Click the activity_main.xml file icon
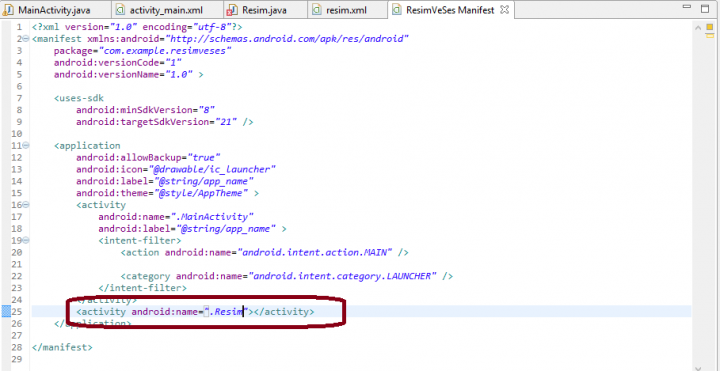 click(x=121, y=10)
